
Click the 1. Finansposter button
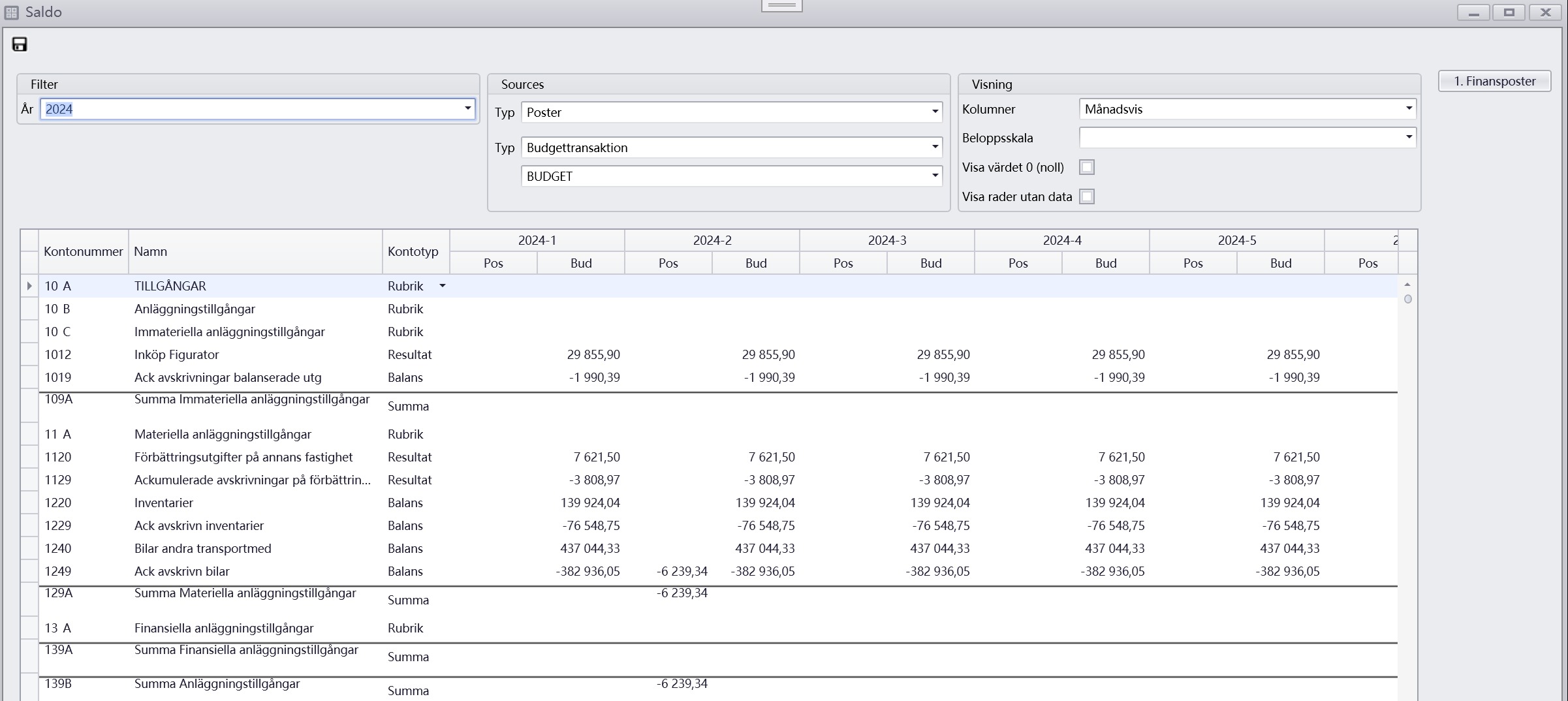(1494, 81)
